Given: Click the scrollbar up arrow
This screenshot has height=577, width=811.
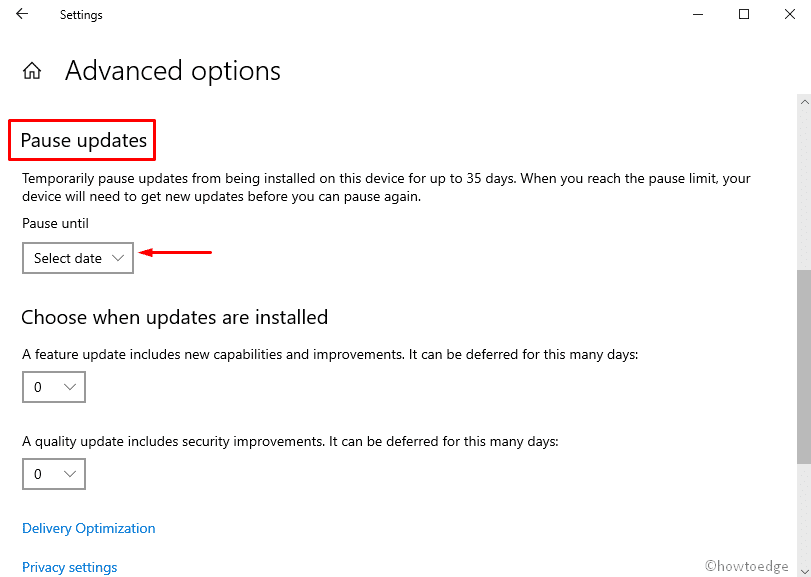Looking at the screenshot, I should pos(803,101).
